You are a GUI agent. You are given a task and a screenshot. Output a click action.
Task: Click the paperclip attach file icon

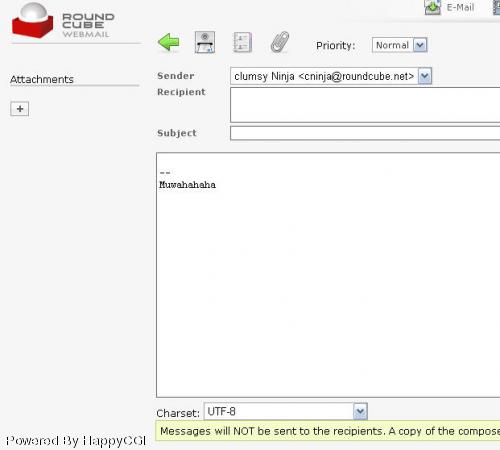pos(280,42)
